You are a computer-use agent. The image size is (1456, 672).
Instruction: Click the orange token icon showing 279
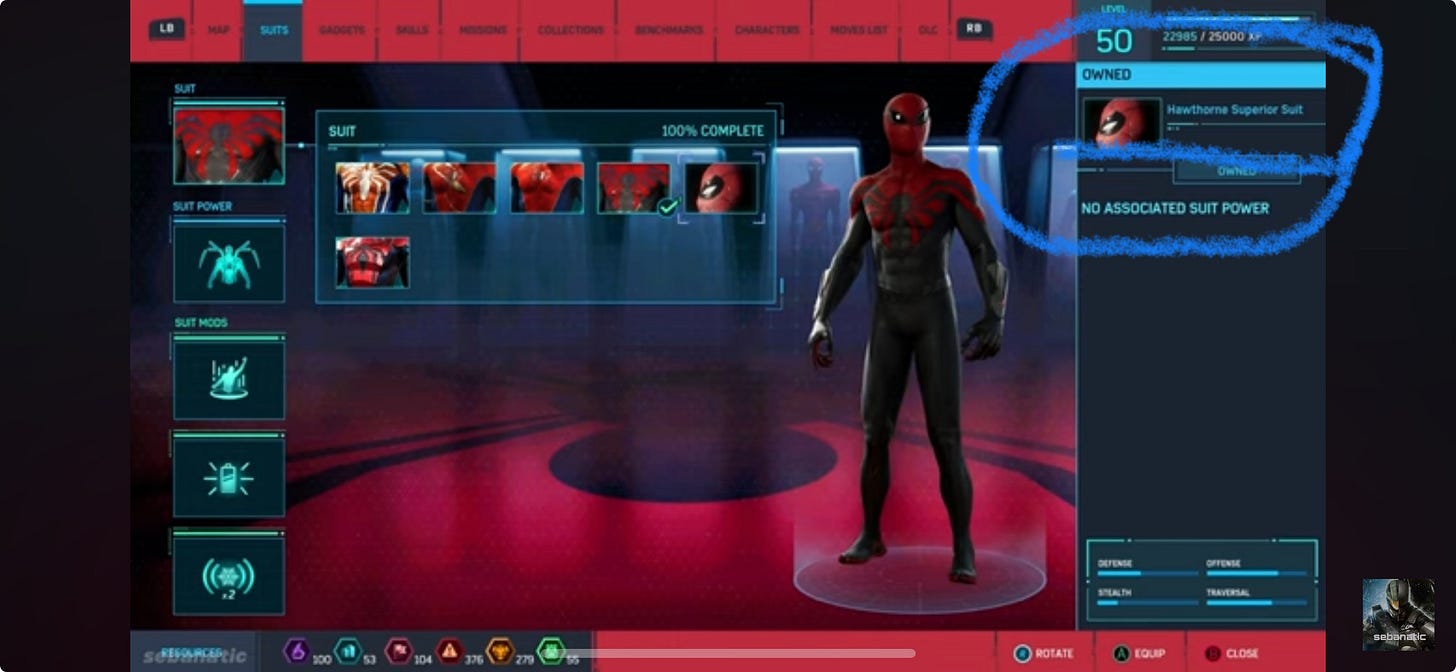tap(500, 651)
